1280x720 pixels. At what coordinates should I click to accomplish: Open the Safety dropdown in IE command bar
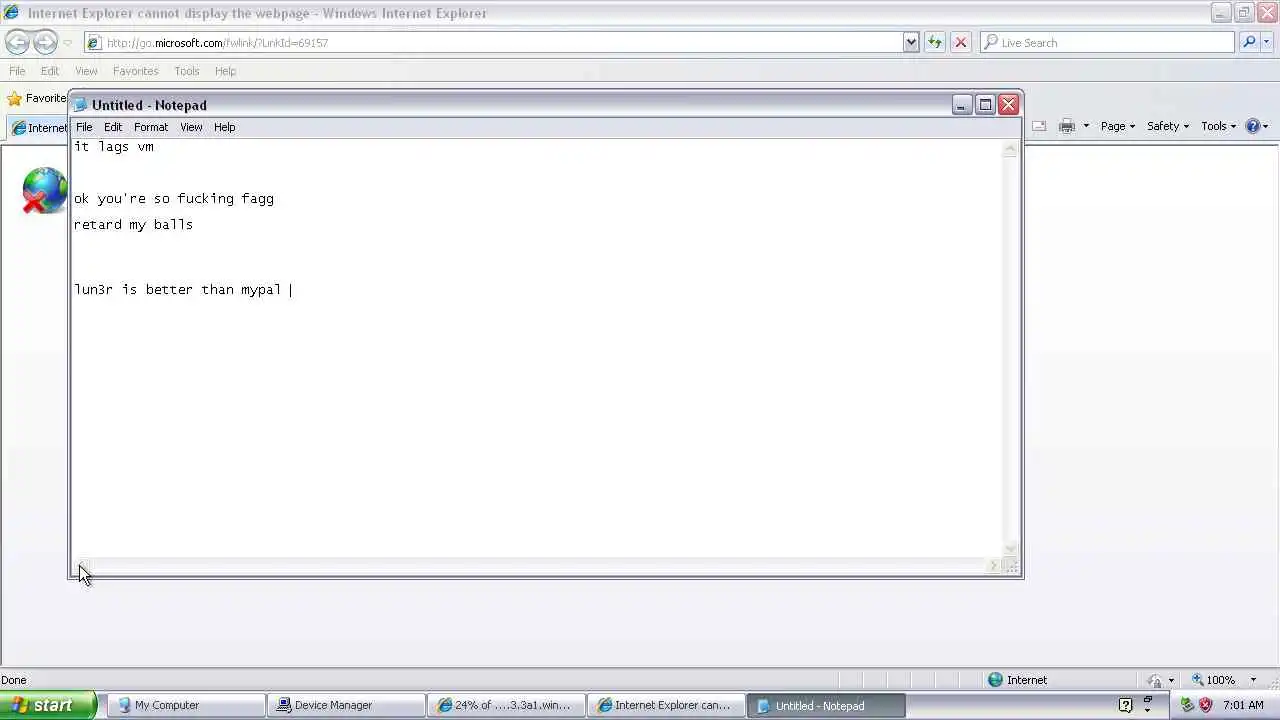[x=1168, y=126]
